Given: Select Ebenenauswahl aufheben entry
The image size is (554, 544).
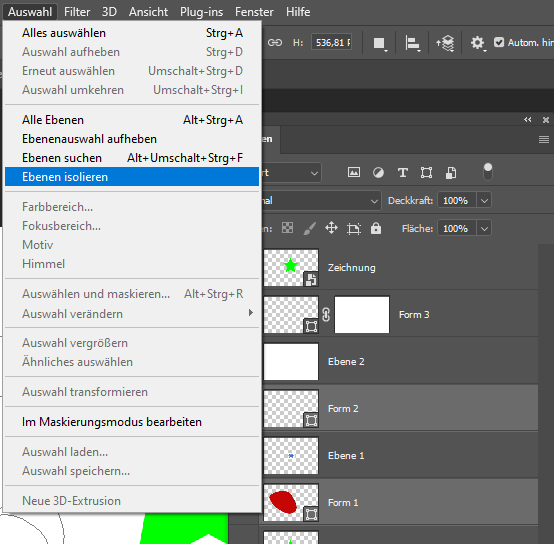Looking at the screenshot, I should [132, 139].
